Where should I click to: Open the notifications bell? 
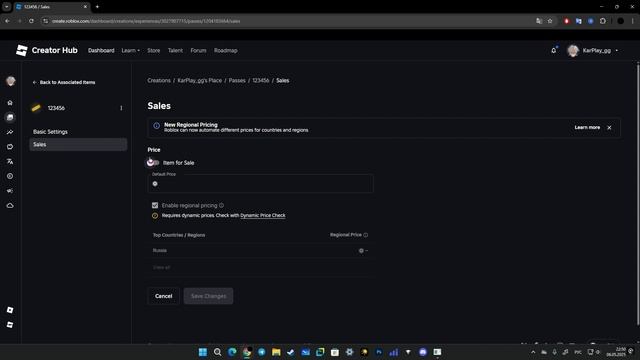coord(553,51)
